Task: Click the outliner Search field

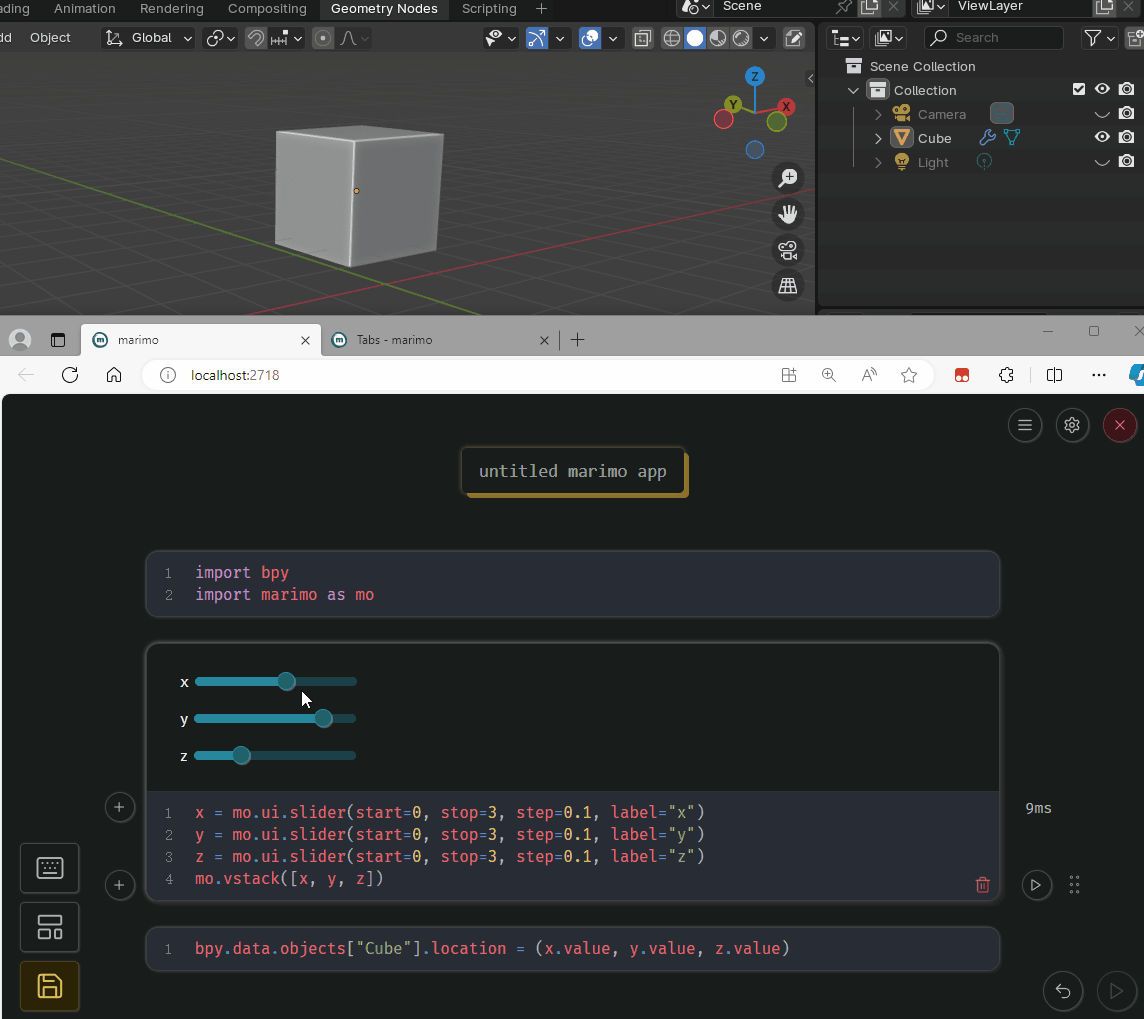Action: (994, 38)
